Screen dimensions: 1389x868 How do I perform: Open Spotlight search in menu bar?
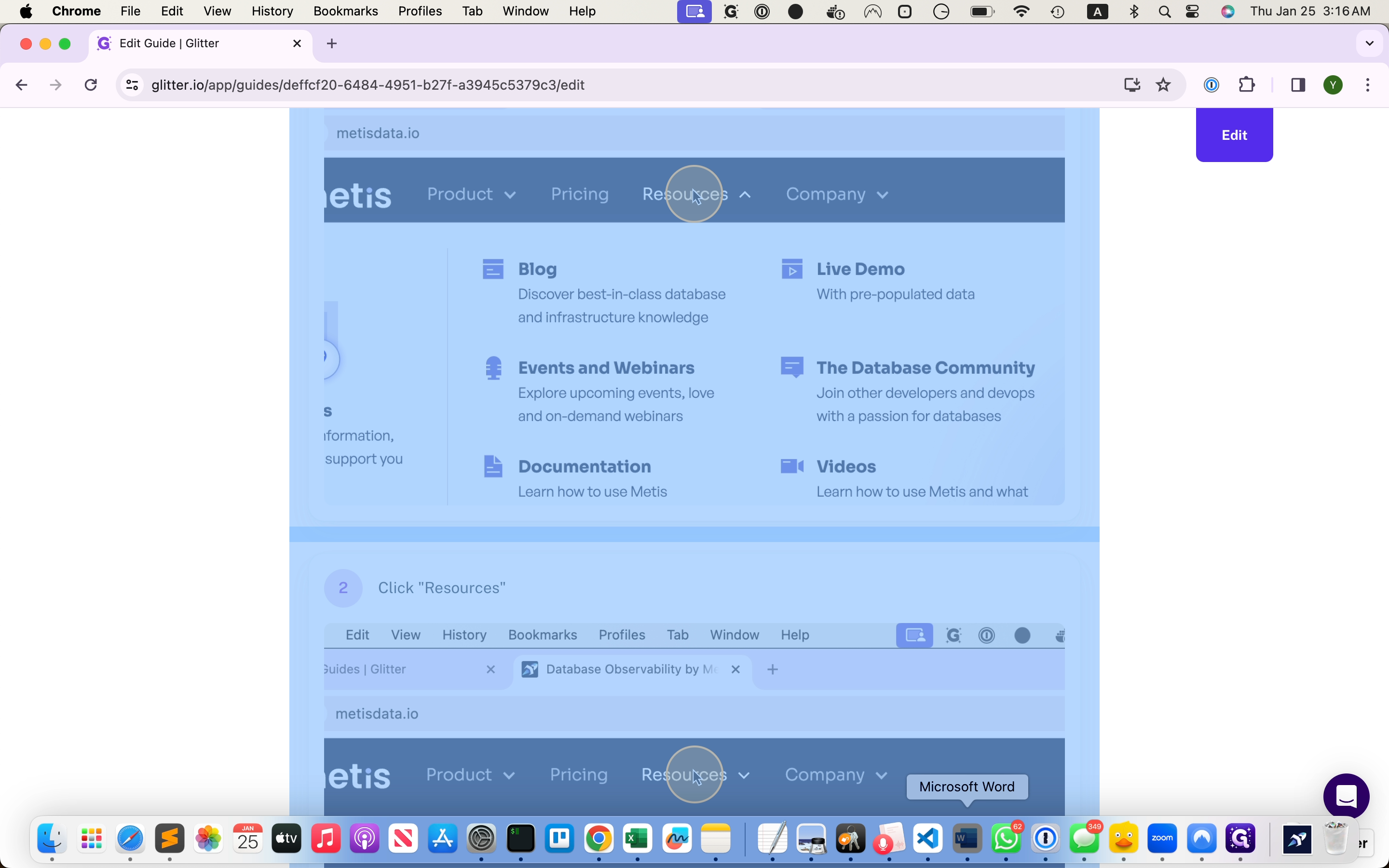[1165, 12]
